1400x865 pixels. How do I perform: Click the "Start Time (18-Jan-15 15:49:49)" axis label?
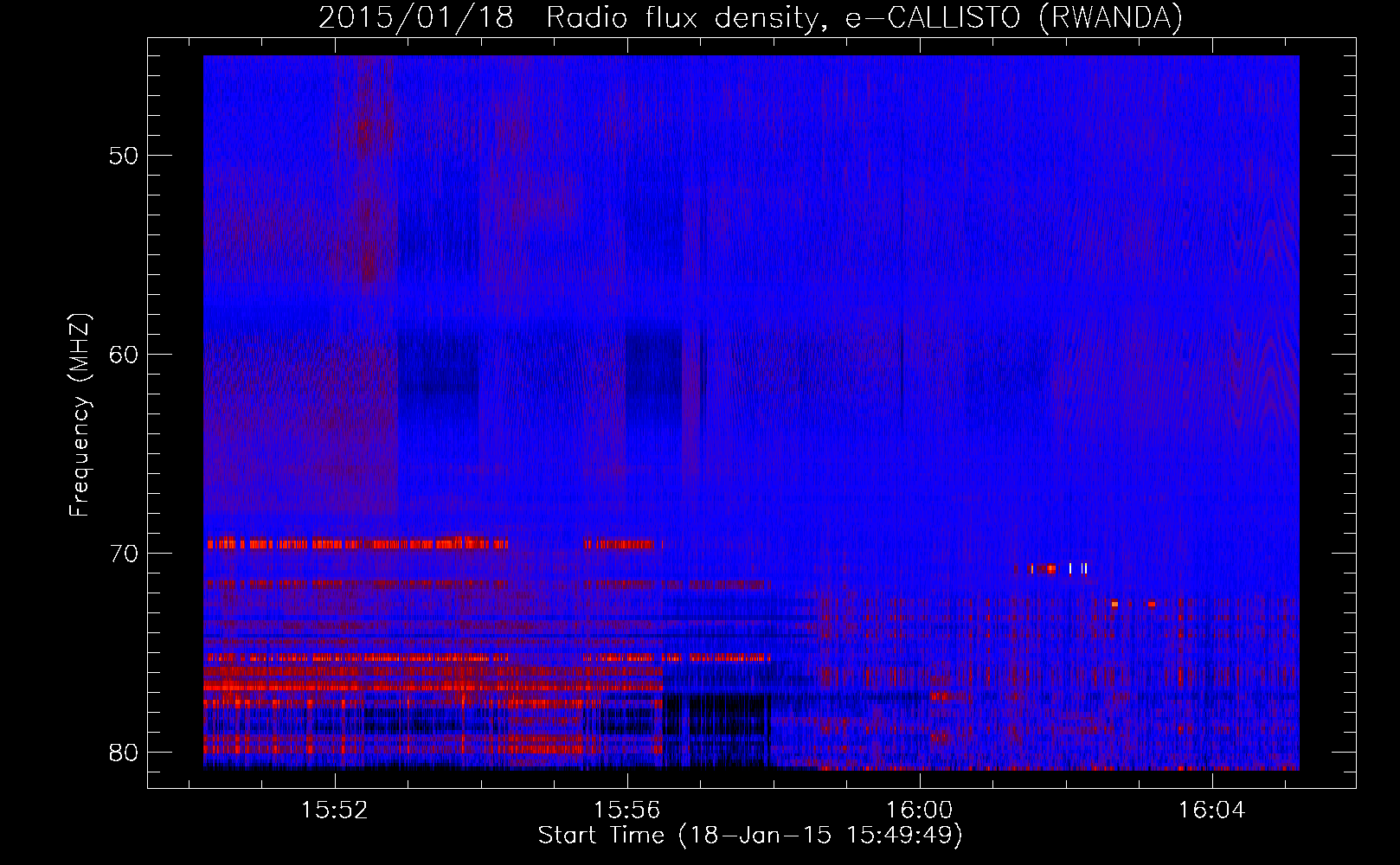click(x=750, y=836)
